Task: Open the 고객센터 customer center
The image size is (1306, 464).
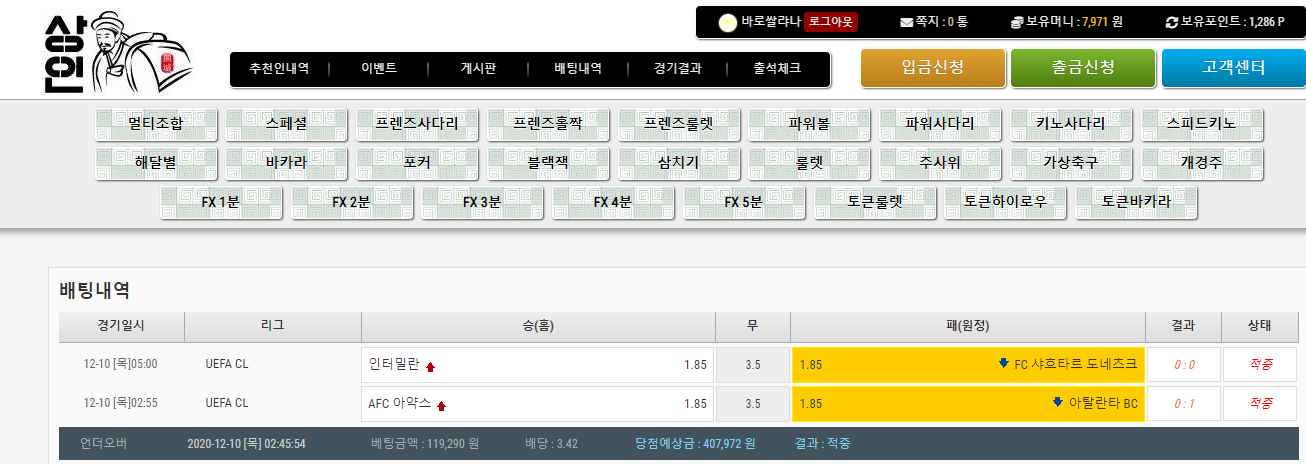Action: pyautogui.click(x=1233, y=68)
